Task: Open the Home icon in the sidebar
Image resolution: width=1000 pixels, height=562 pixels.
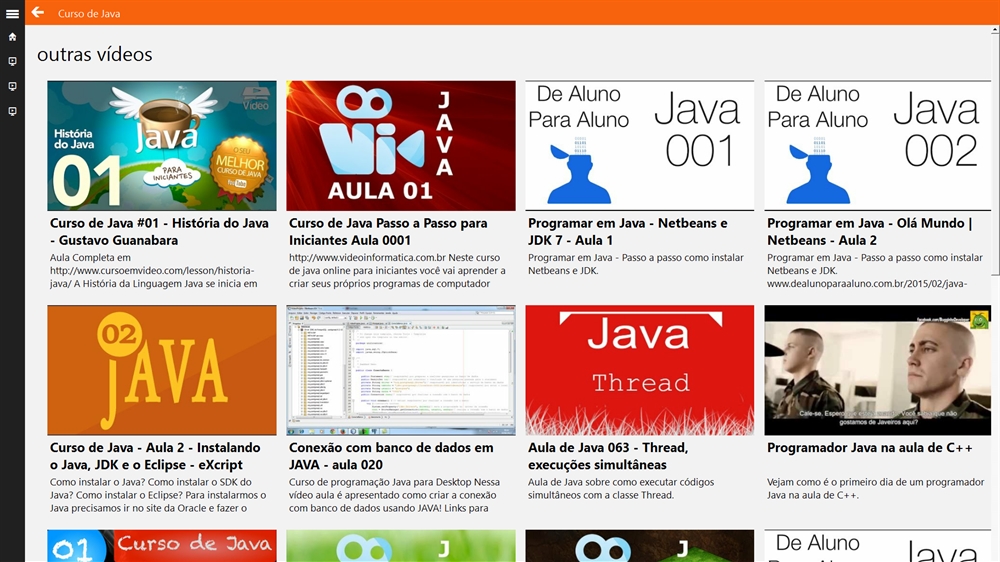Action: click(x=12, y=37)
